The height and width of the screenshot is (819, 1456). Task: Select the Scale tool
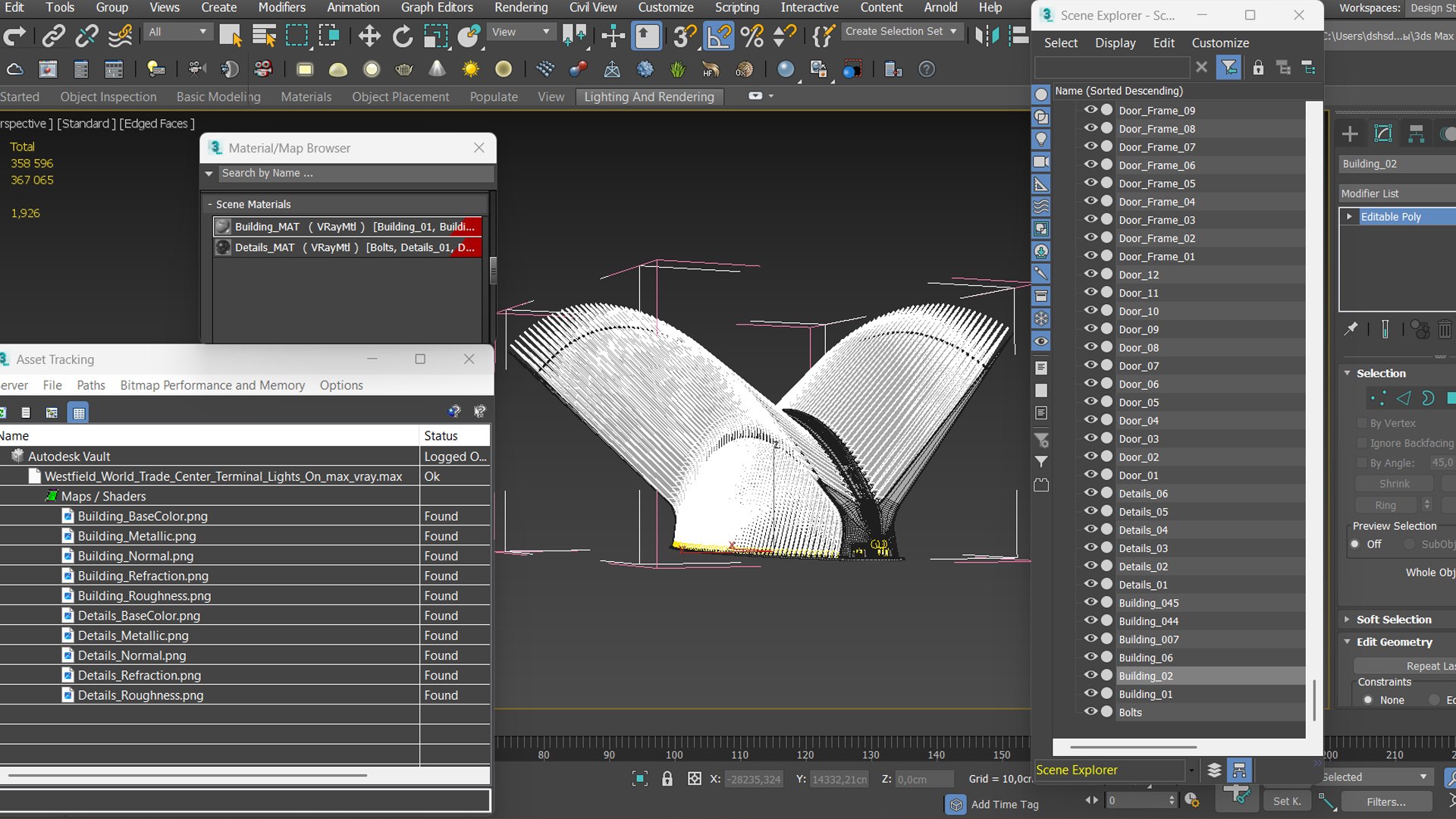(x=436, y=36)
